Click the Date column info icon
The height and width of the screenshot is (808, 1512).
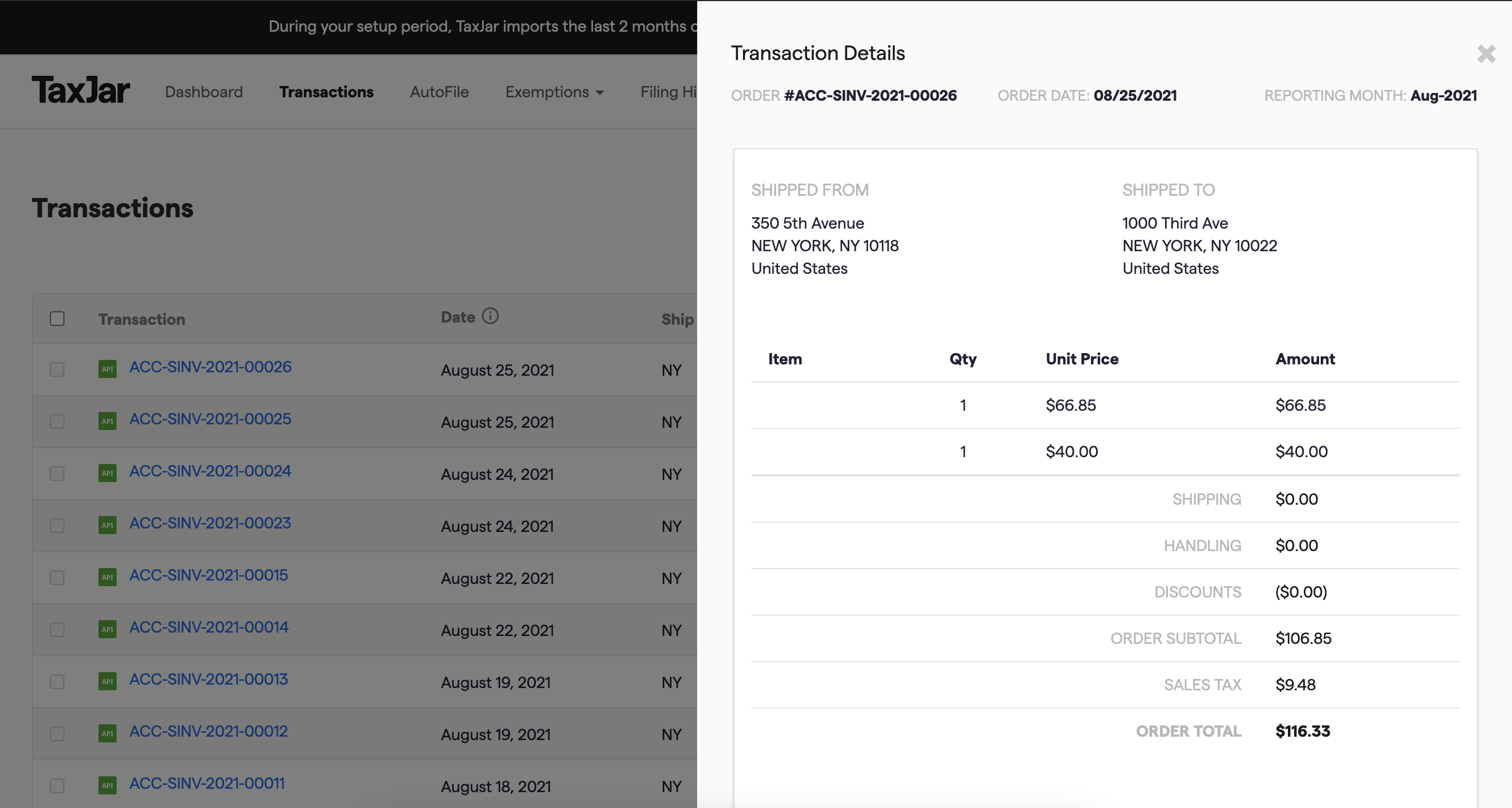coord(490,316)
